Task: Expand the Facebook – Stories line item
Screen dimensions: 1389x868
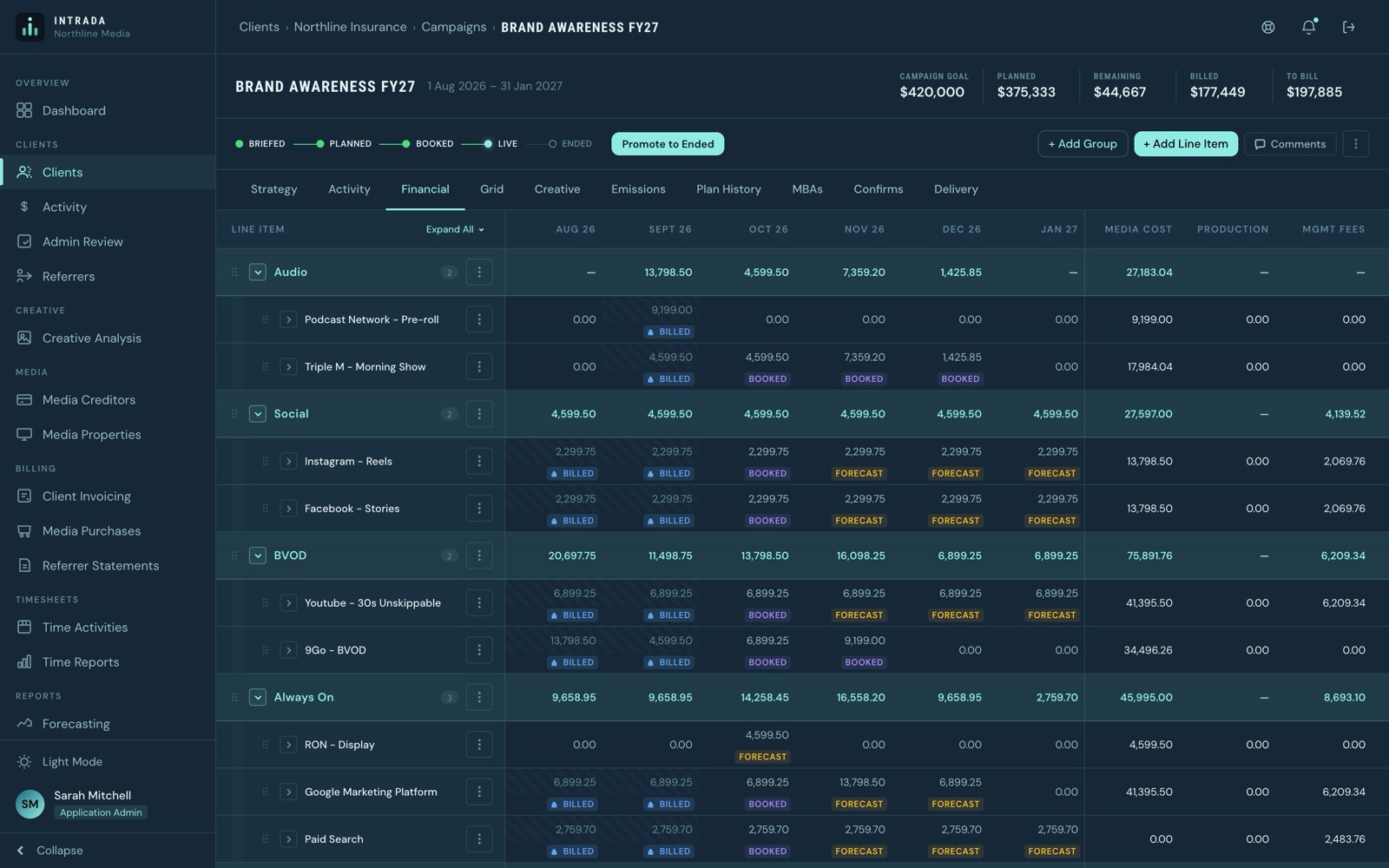Action: pos(288,509)
